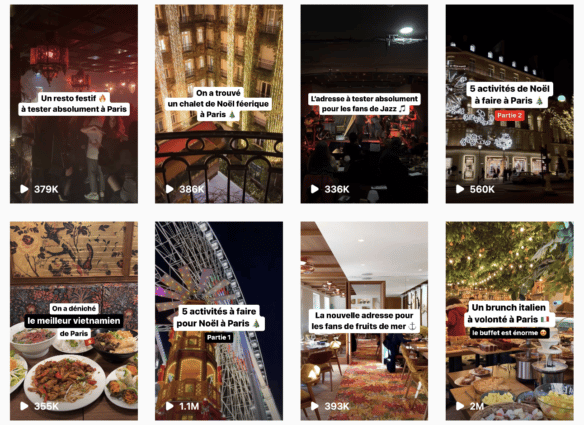
Task: Click the play icon beside 355K views
Action: tap(24, 406)
